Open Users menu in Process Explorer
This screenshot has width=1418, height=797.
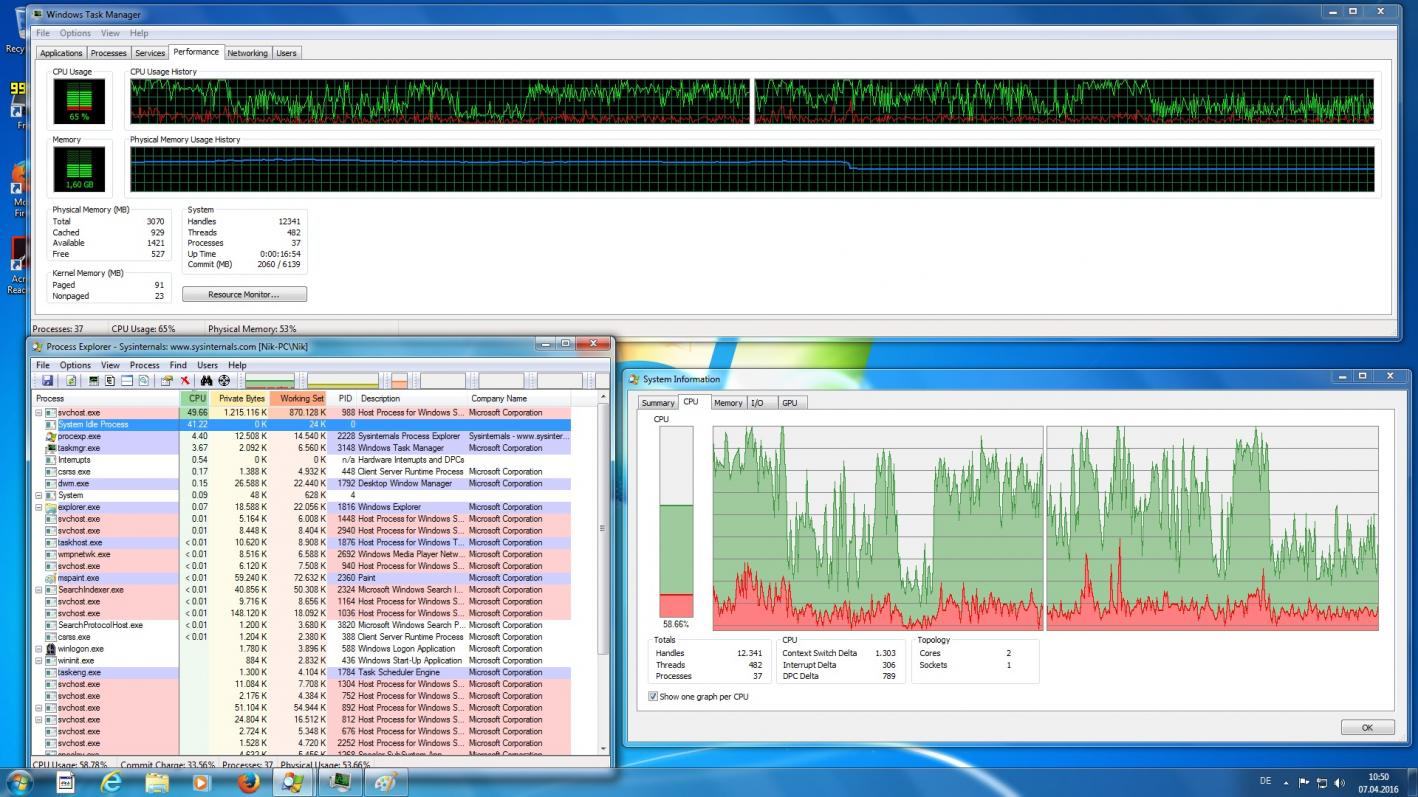tap(207, 365)
